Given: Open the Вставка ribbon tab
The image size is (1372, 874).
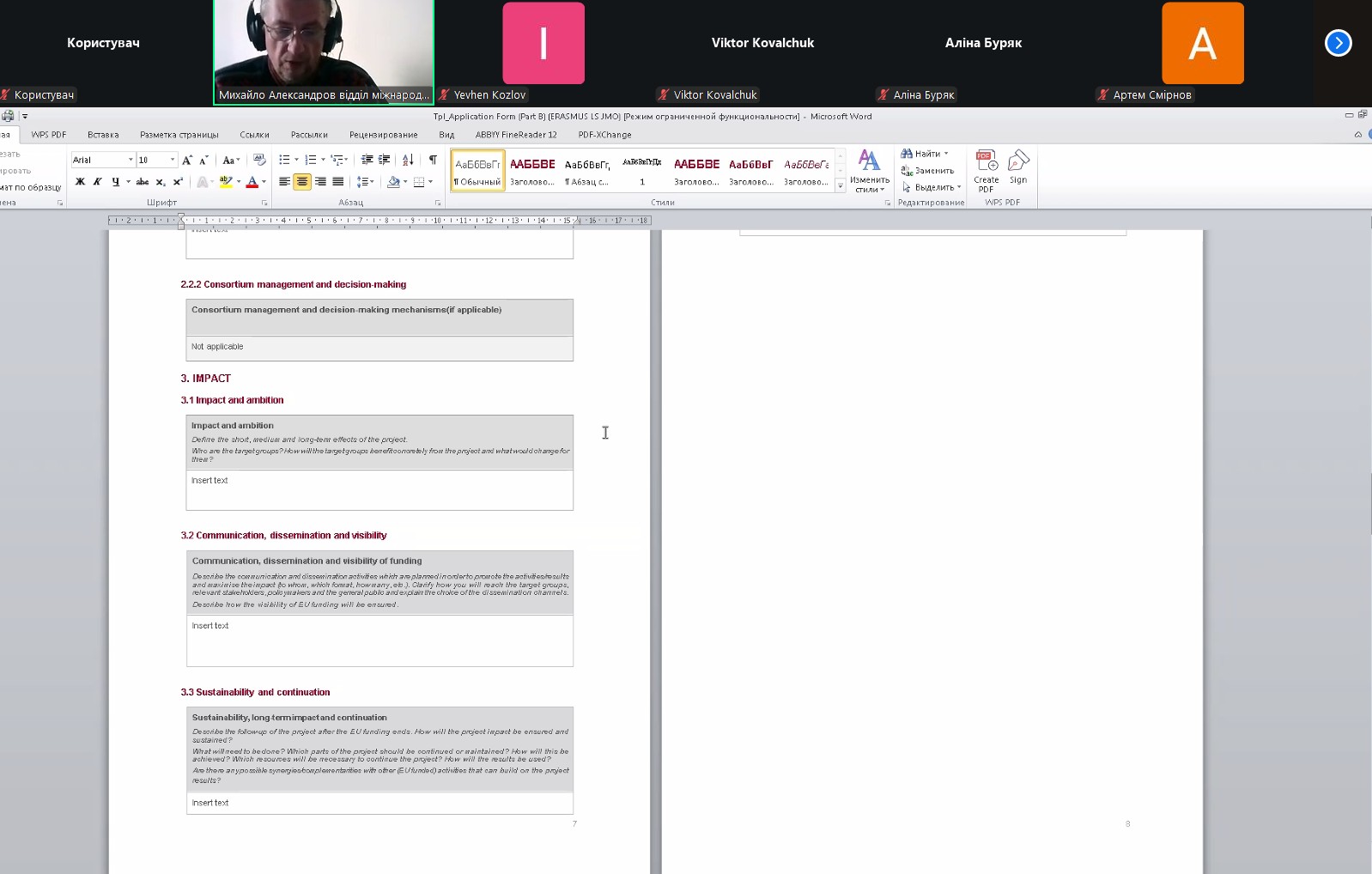Looking at the screenshot, I should click(x=103, y=135).
